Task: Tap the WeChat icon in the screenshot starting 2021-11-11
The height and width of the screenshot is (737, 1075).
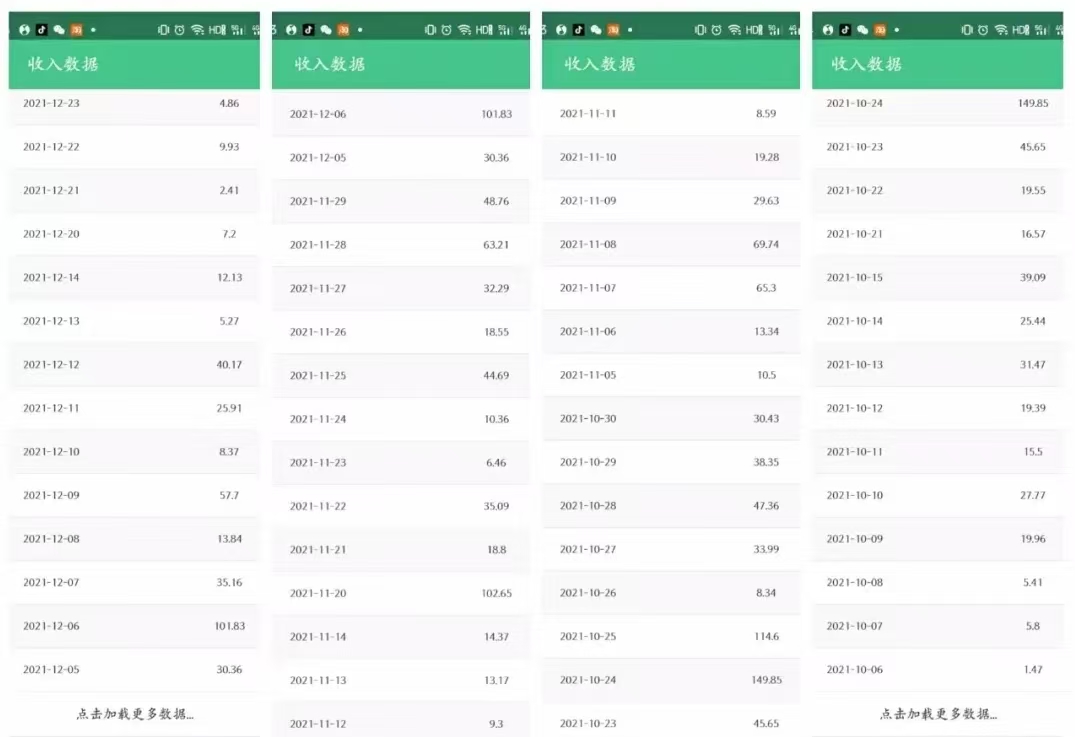Action: tap(597, 30)
